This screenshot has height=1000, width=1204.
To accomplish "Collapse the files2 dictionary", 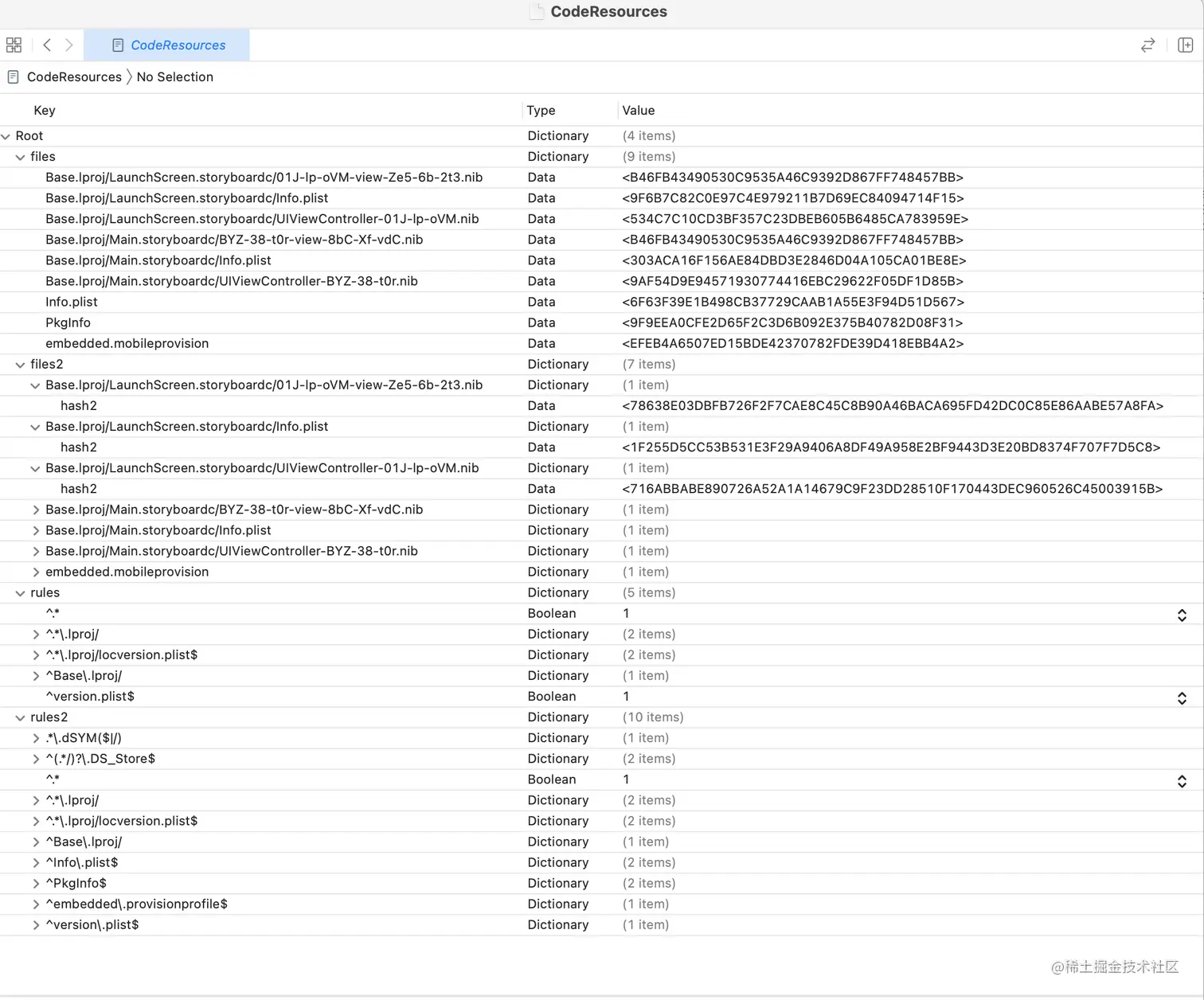I will click(21, 365).
